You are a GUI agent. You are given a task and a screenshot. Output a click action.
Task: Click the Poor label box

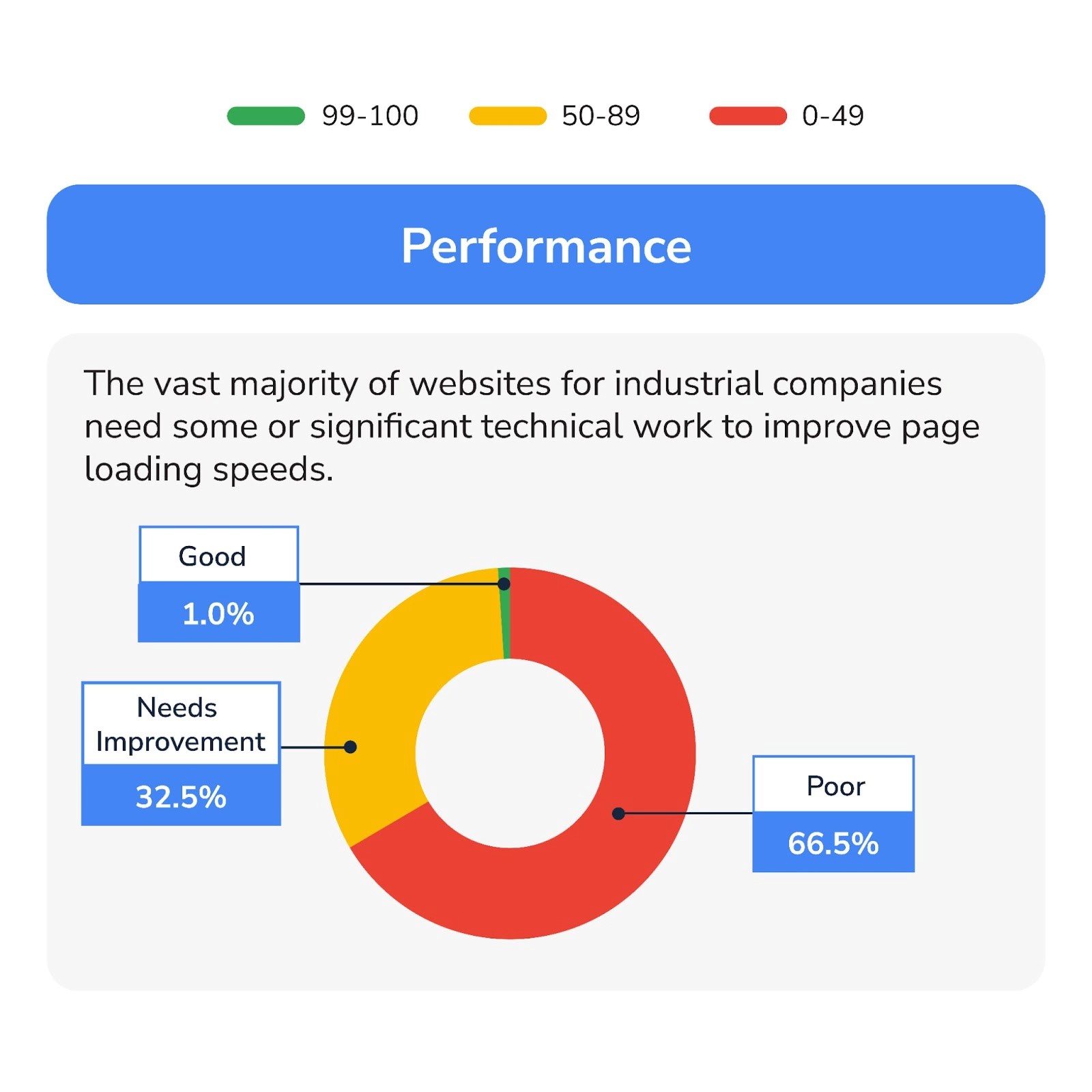coord(833,786)
